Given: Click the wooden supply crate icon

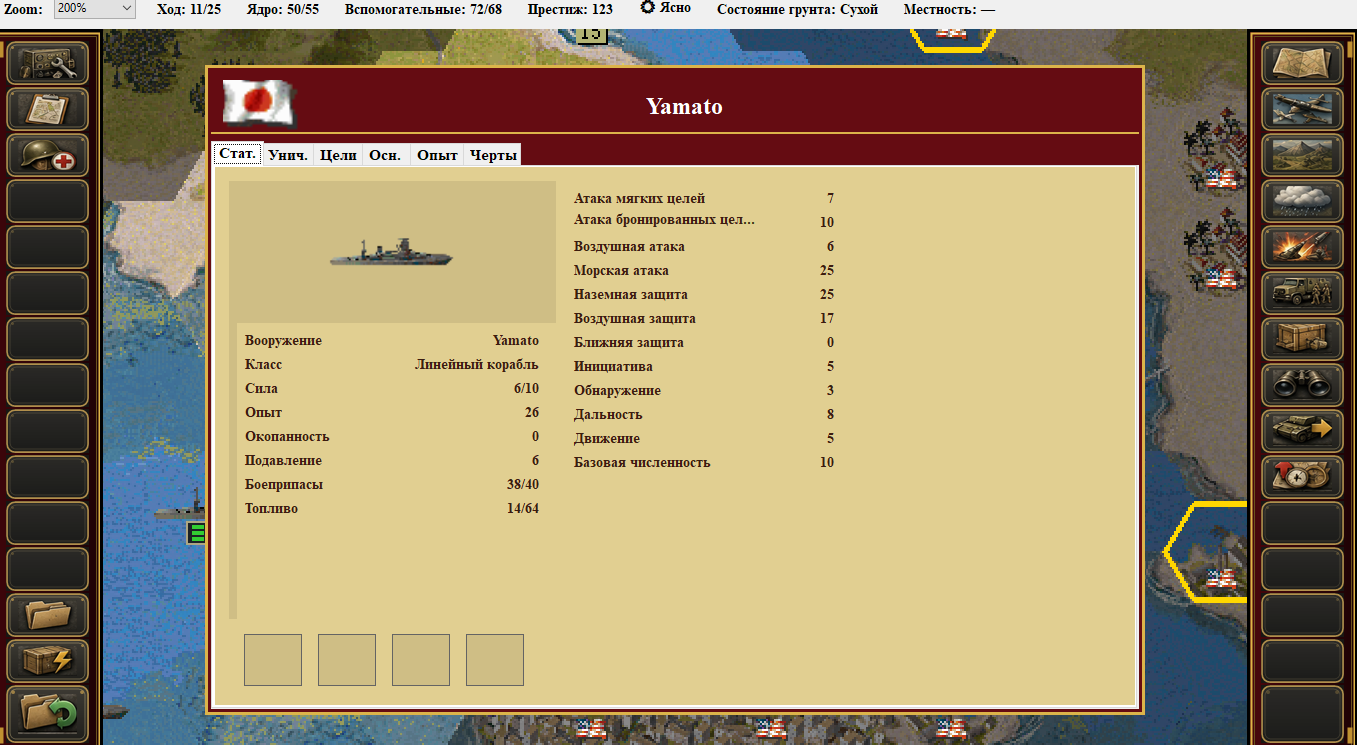Looking at the screenshot, I should pyautogui.click(x=1302, y=339).
